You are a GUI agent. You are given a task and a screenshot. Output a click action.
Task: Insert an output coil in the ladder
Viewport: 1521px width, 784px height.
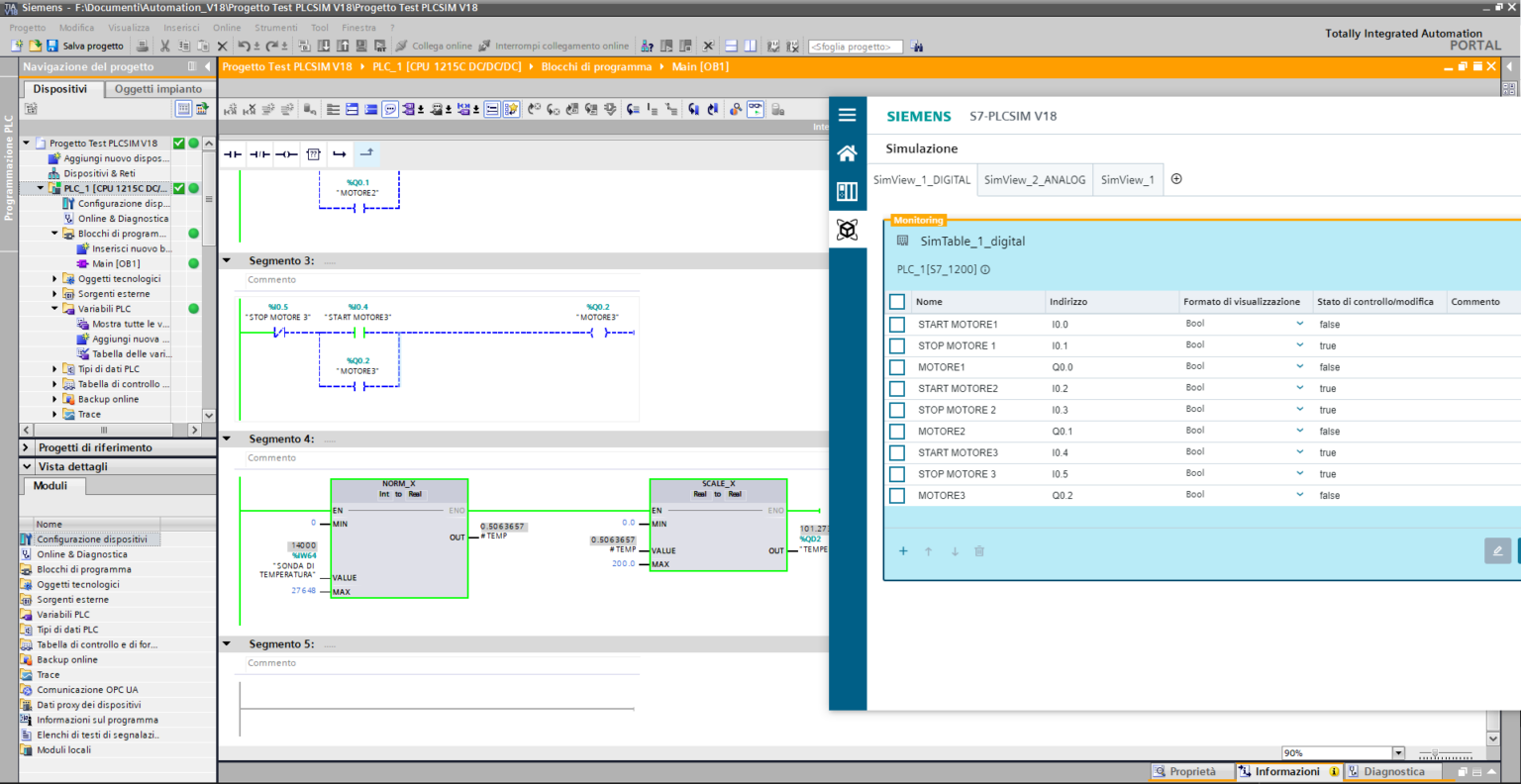[x=286, y=154]
